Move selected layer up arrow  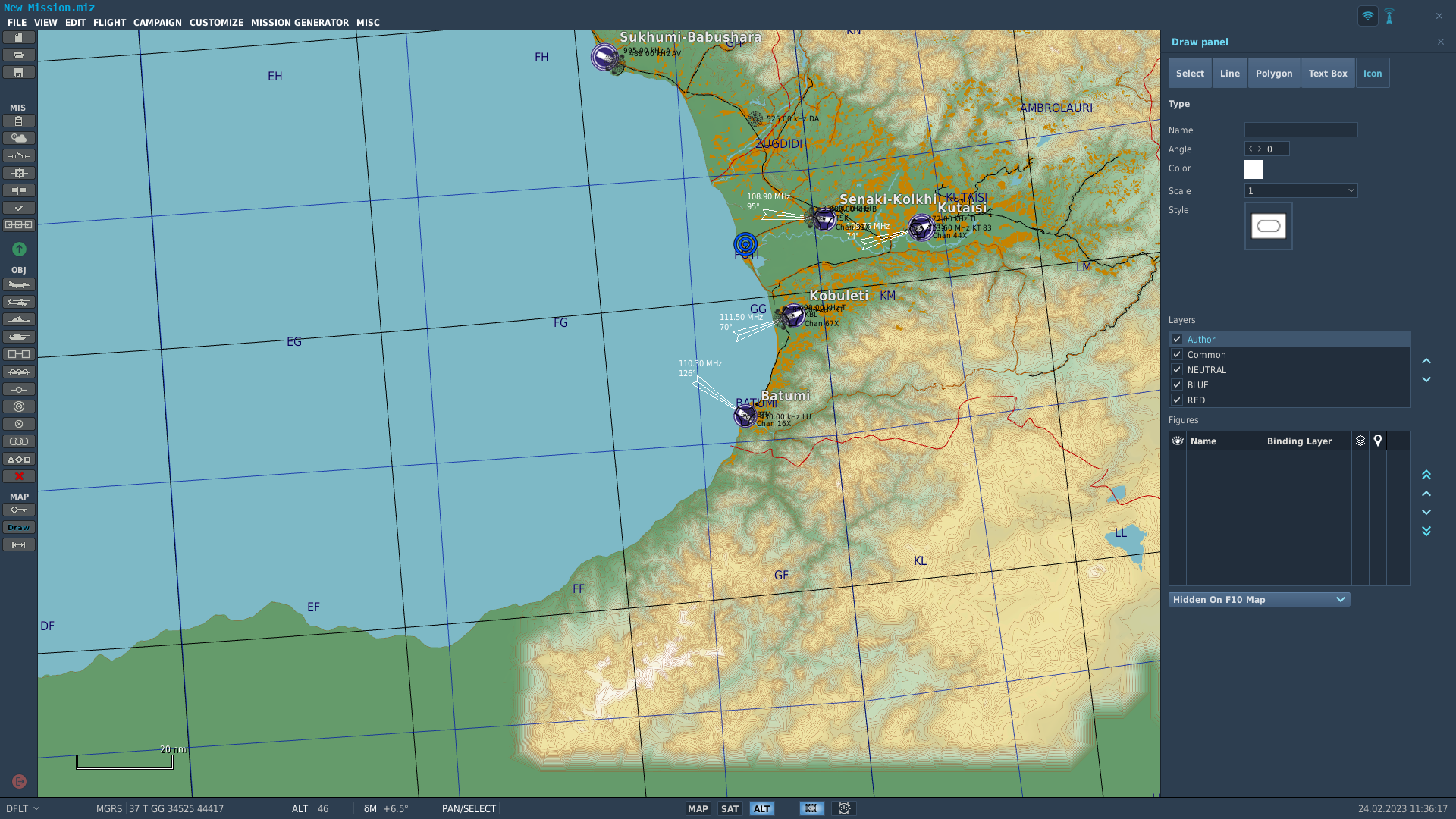[x=1426, y=361]
